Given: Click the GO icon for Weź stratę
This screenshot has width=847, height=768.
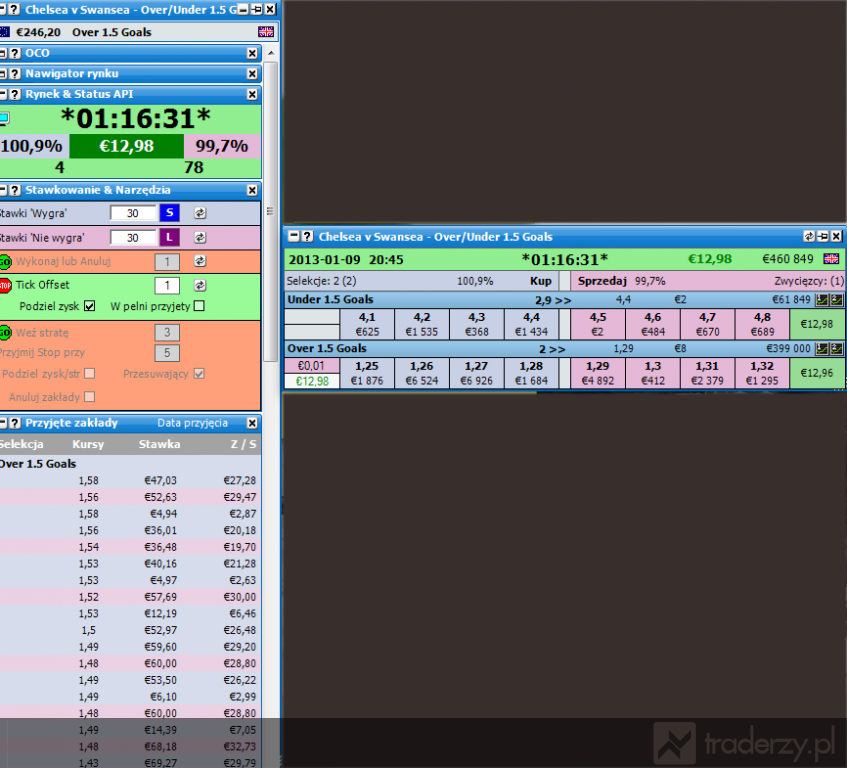Looking at the screenshot, I should click(5, 333).
